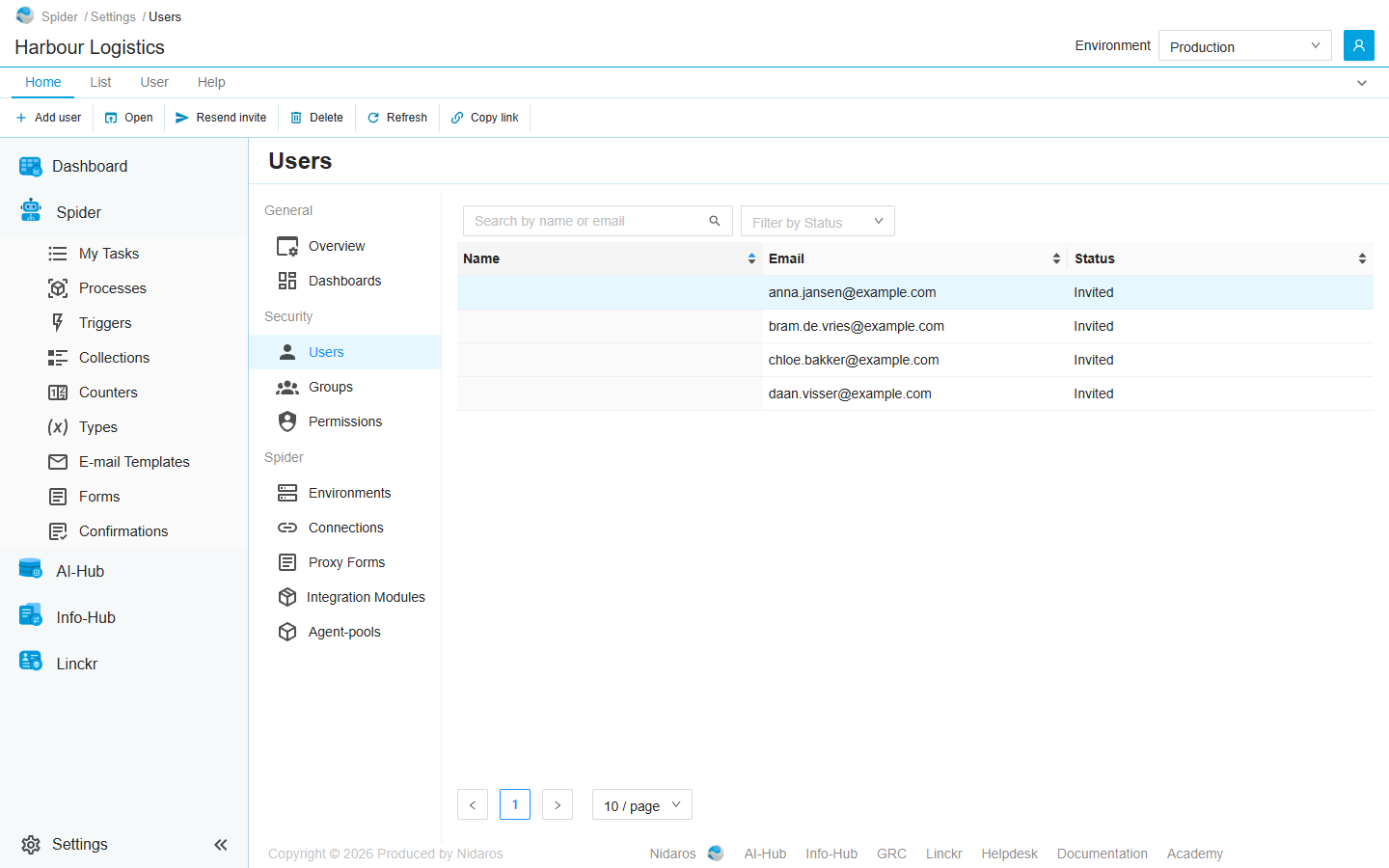Go to previous page arrow
The height and width of the screenshot is (868, 1389).
[473, 804]
